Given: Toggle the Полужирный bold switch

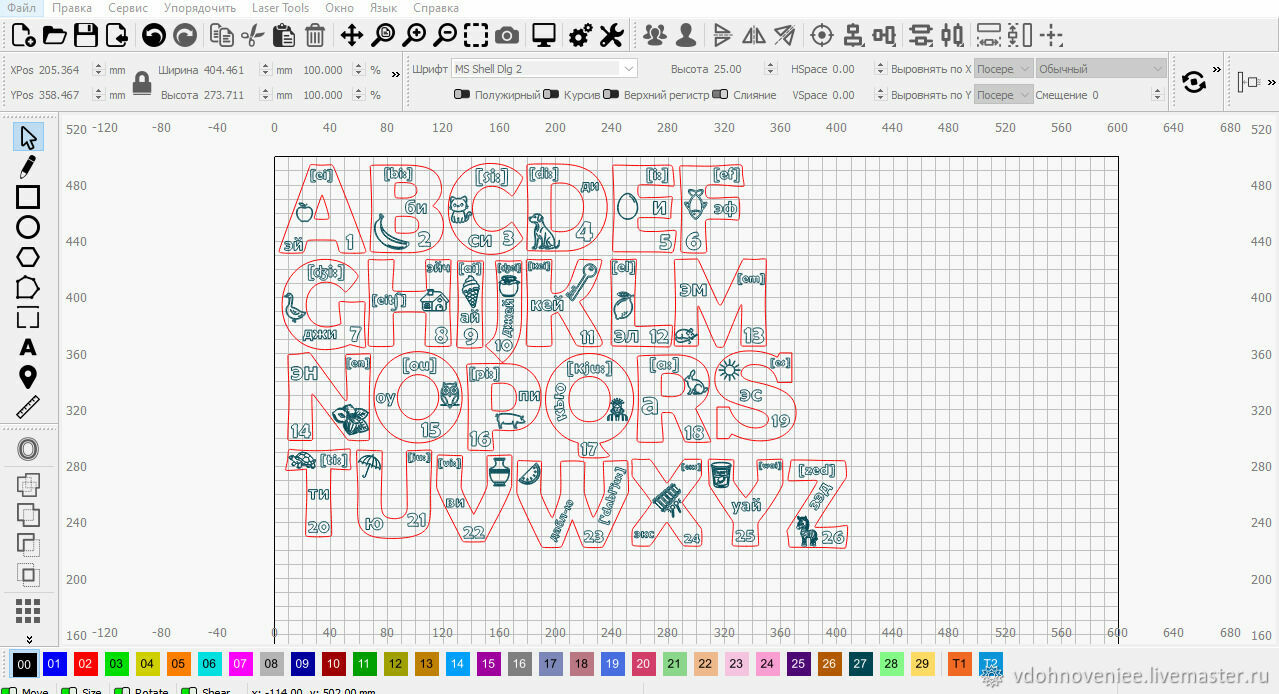Looking at the screenshot, I should coord(462,95).
